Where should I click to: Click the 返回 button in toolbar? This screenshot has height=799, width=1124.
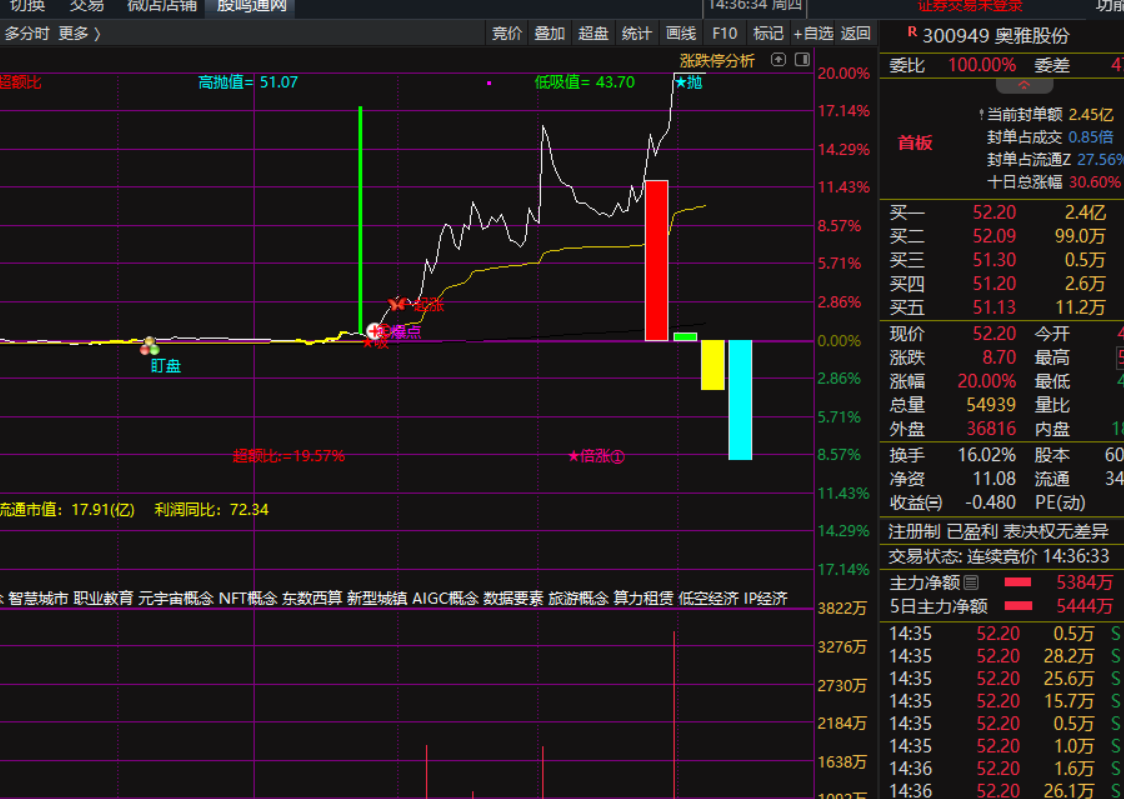[855, 33]
